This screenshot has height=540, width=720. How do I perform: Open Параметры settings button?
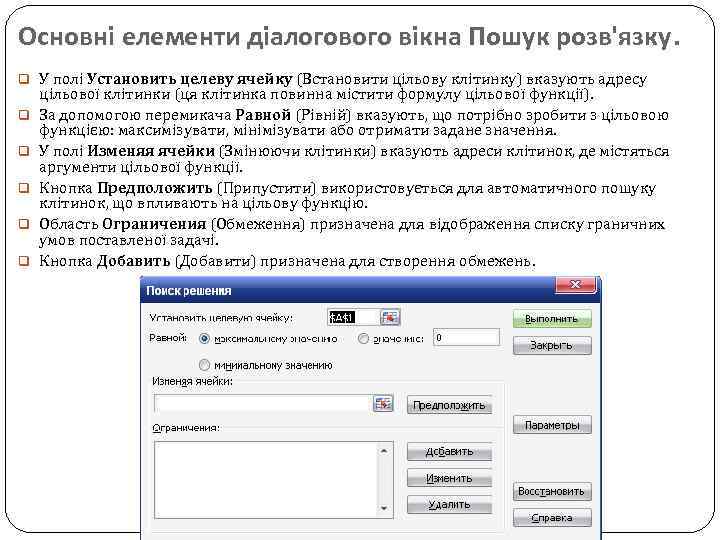(552, 425)
